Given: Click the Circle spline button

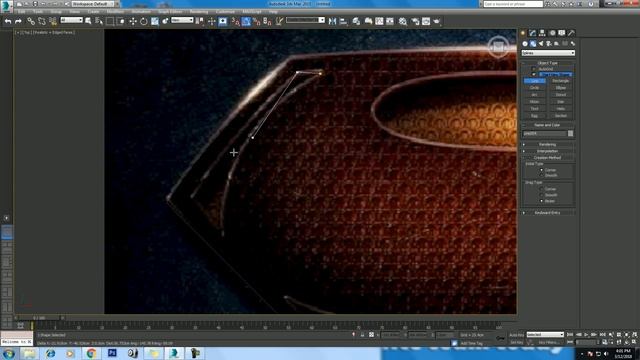Looking at the screenshot, I should pos(534,88).
